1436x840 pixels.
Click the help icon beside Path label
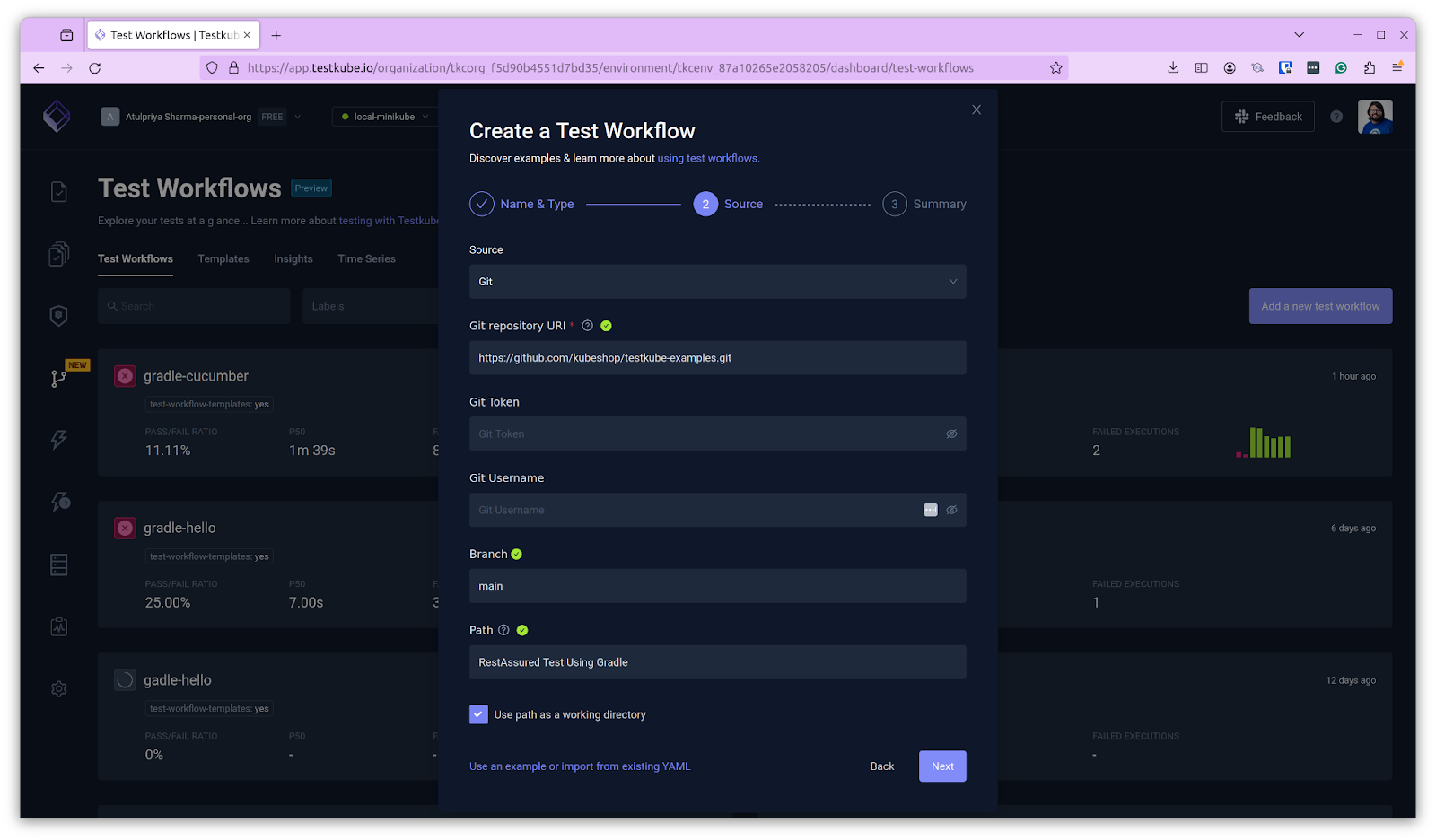click(503, 630)
